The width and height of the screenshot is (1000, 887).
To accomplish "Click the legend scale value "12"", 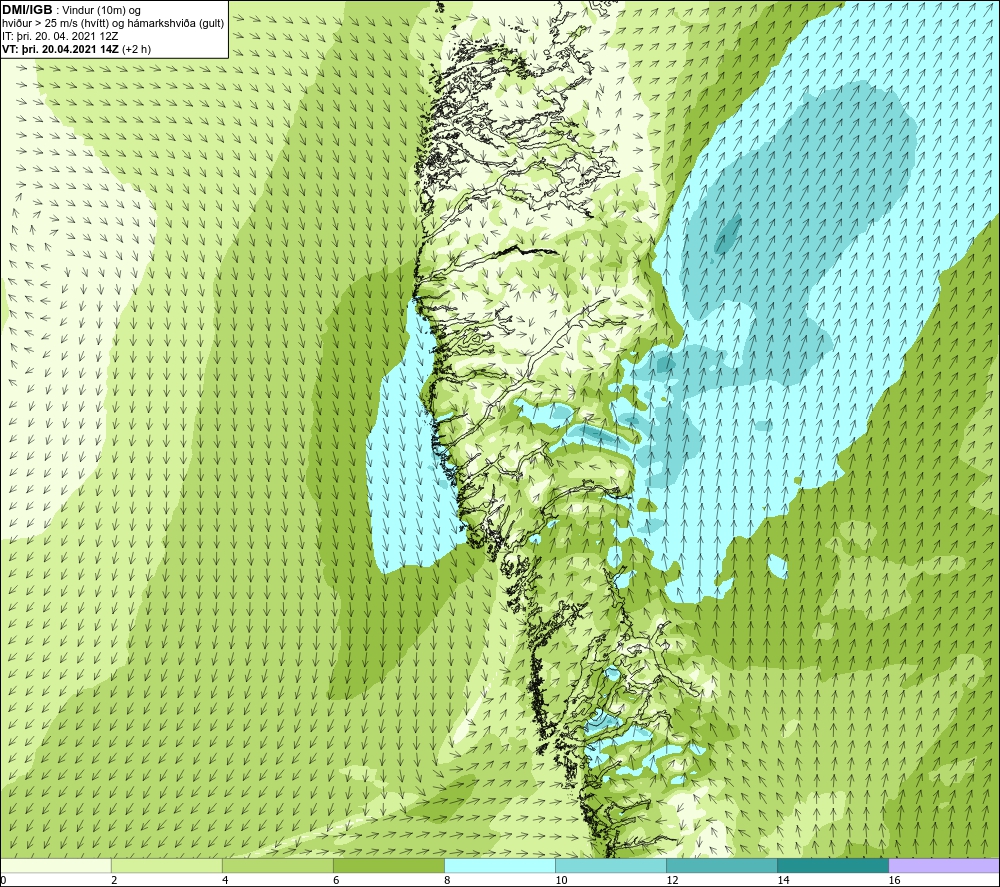I will pyautogui.click(x=672, y=881).
